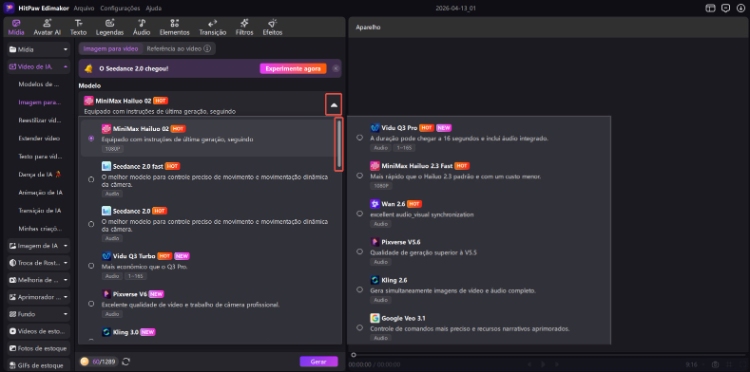Click the preview timeline playhead handle
750x372 pixels.
(353, 355)
